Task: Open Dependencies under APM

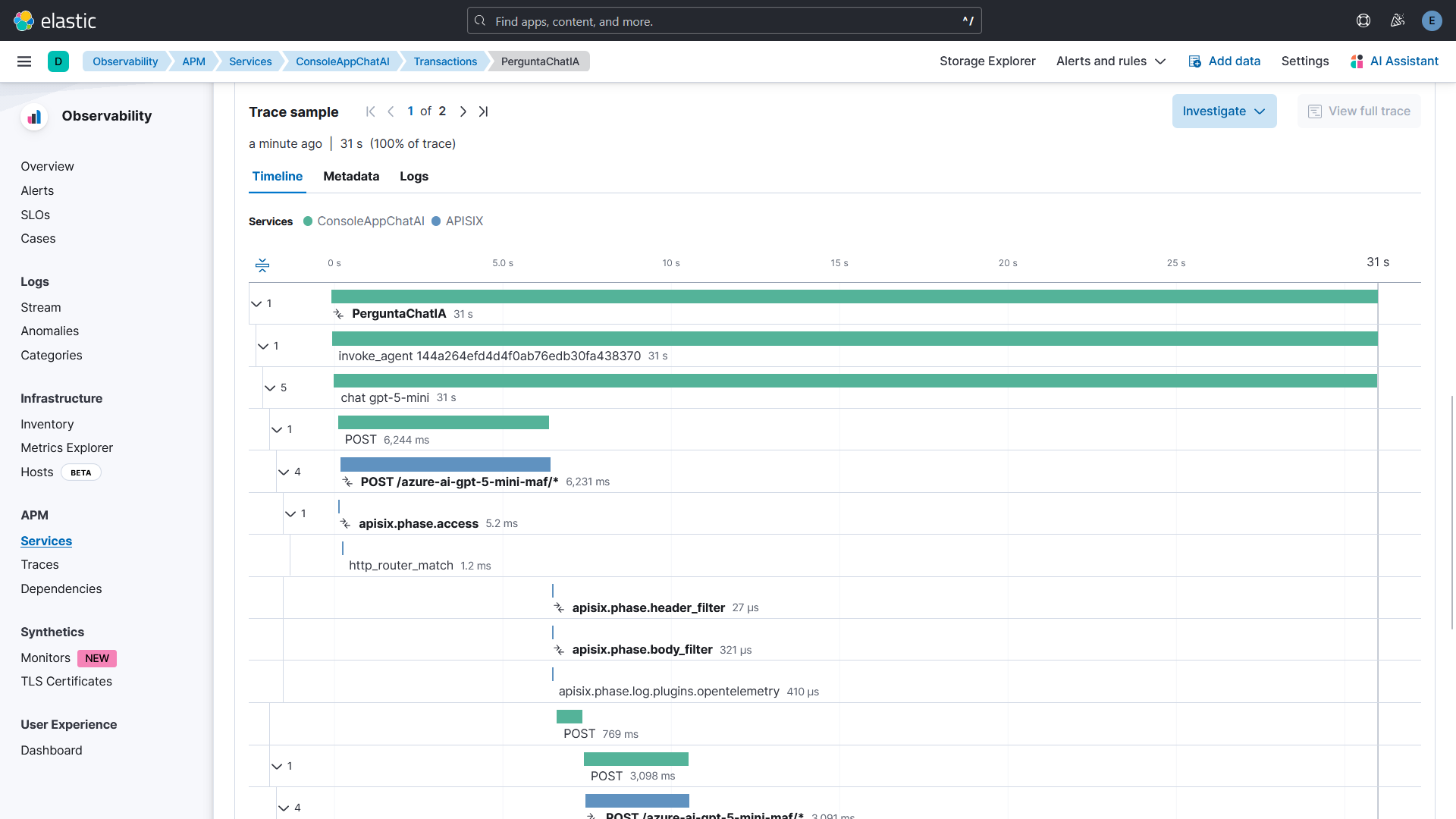Action: click(x=61, y=588)
